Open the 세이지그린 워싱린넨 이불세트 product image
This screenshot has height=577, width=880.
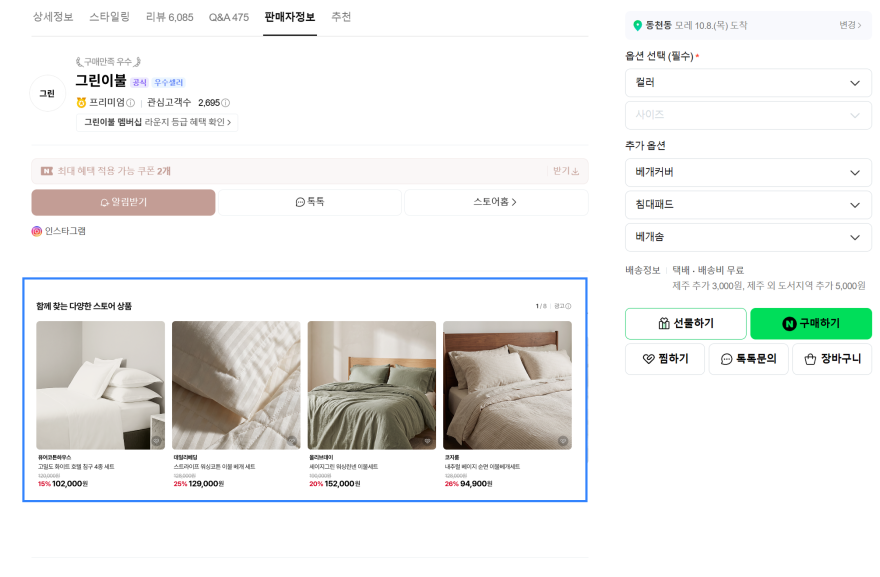click(x=372, y=385)
